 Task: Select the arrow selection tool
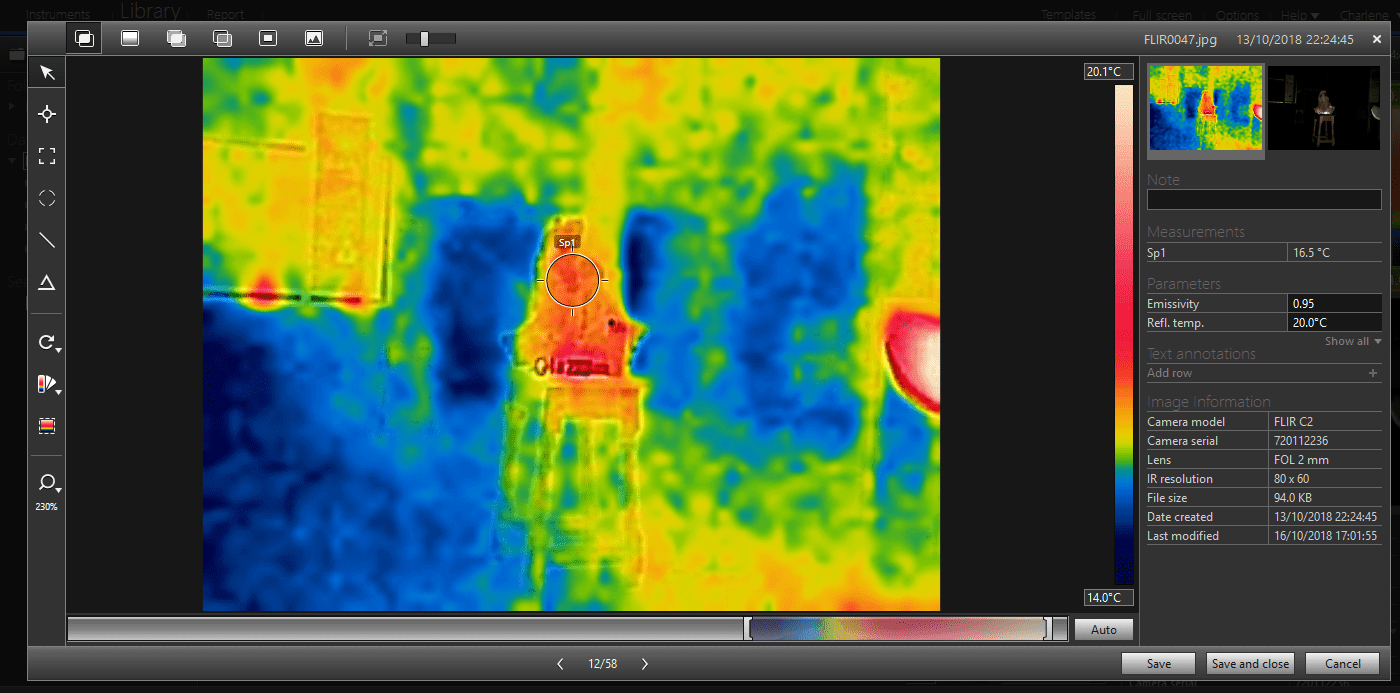[x=47, y=72]
